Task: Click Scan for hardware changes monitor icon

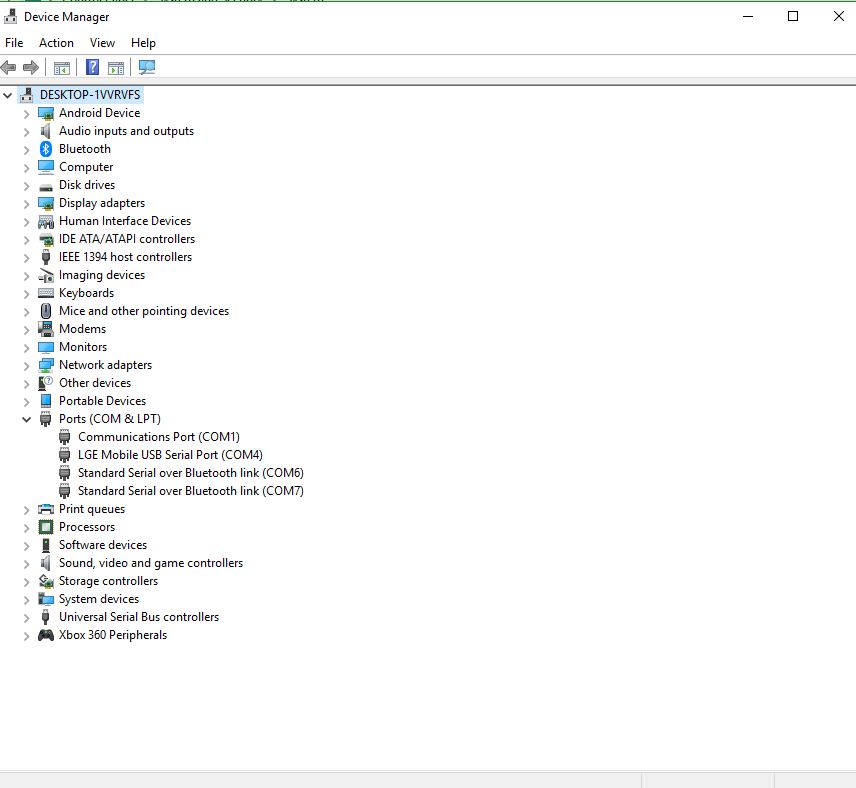Action: 147,67
